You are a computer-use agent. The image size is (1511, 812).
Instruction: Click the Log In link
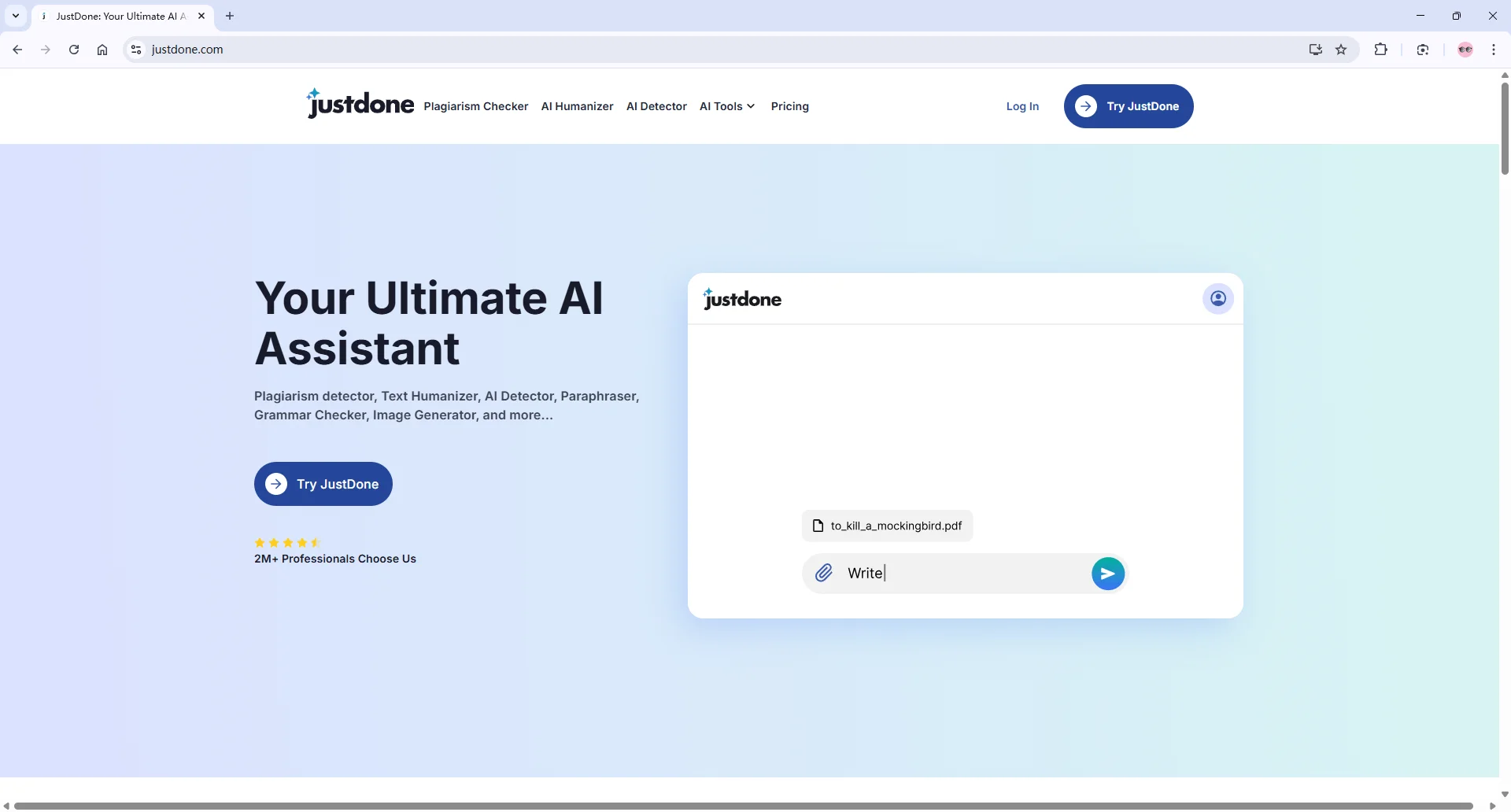[1022, 106]
